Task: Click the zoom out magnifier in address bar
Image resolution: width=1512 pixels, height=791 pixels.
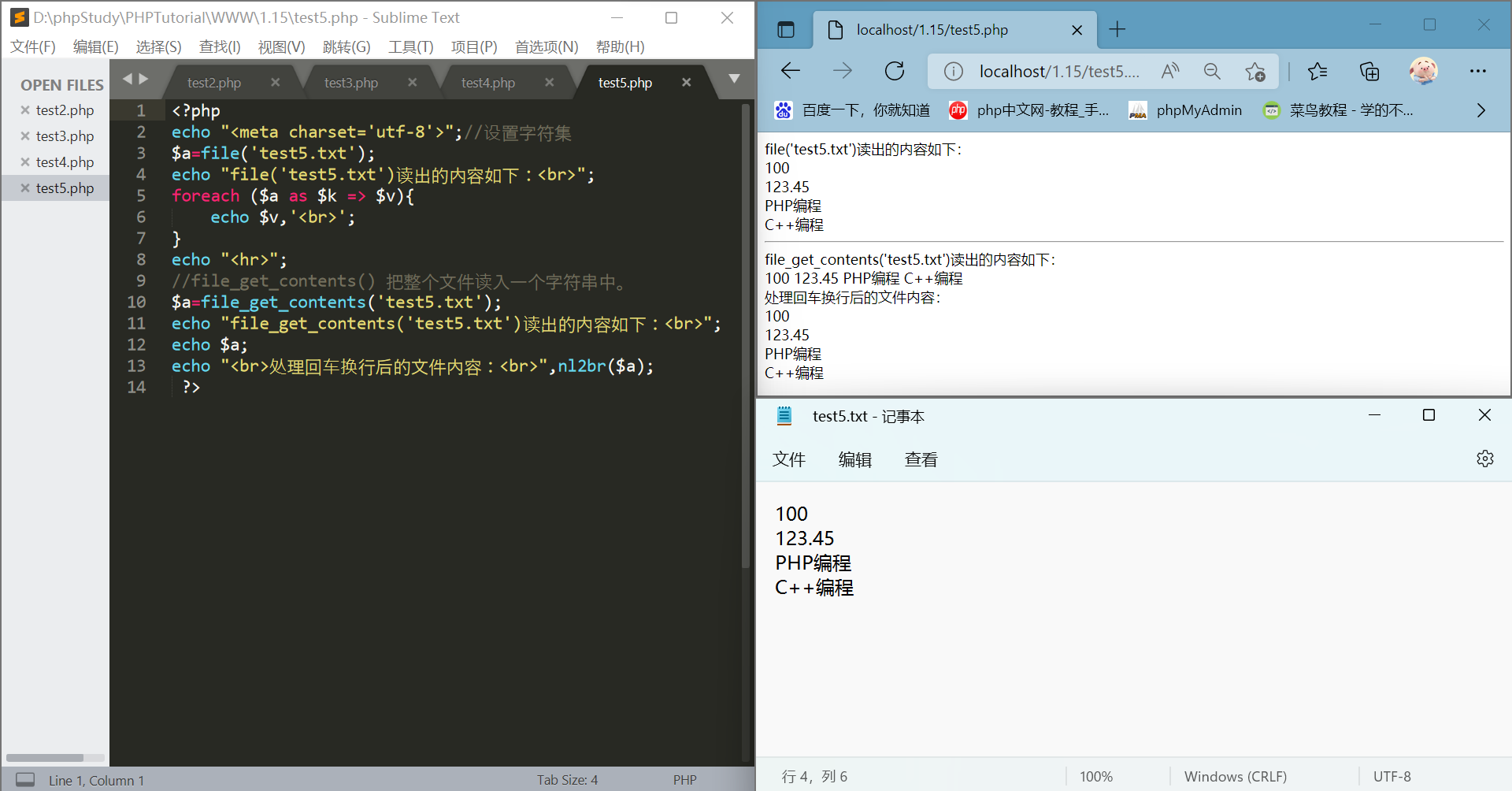Action: [1212, 72]
